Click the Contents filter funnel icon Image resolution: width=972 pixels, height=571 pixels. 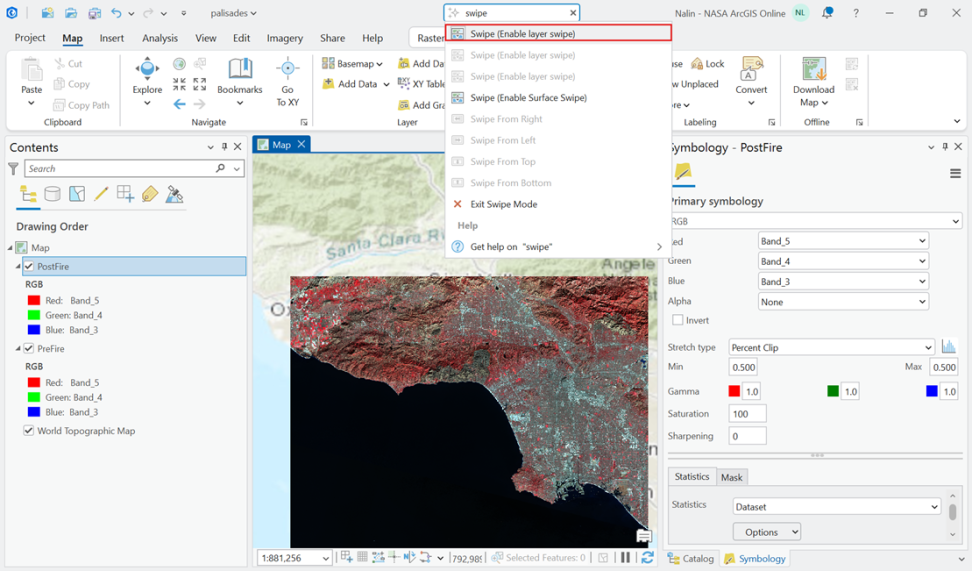13,168
